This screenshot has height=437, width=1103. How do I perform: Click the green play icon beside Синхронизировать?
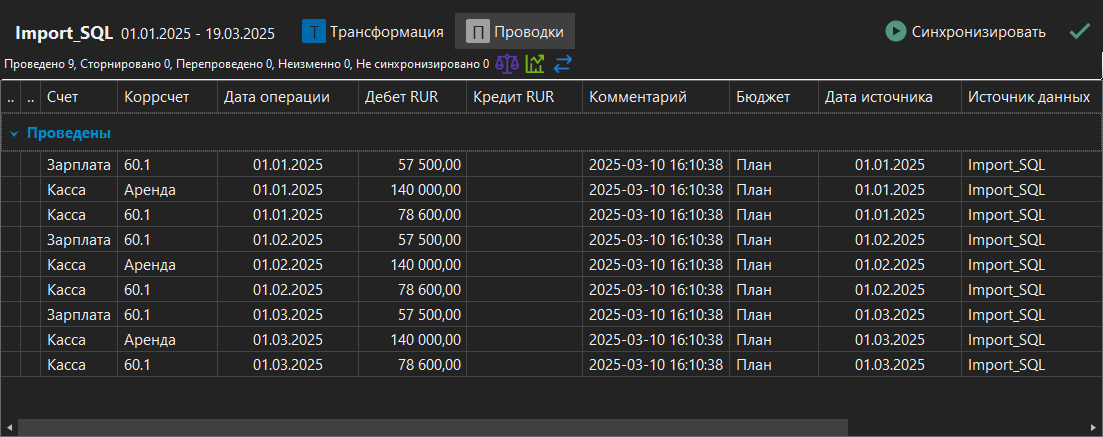(x=895, y=31)
